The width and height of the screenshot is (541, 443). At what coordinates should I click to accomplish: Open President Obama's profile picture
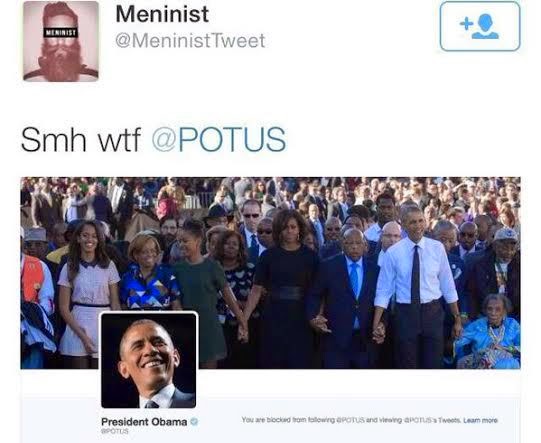point(149,360)
